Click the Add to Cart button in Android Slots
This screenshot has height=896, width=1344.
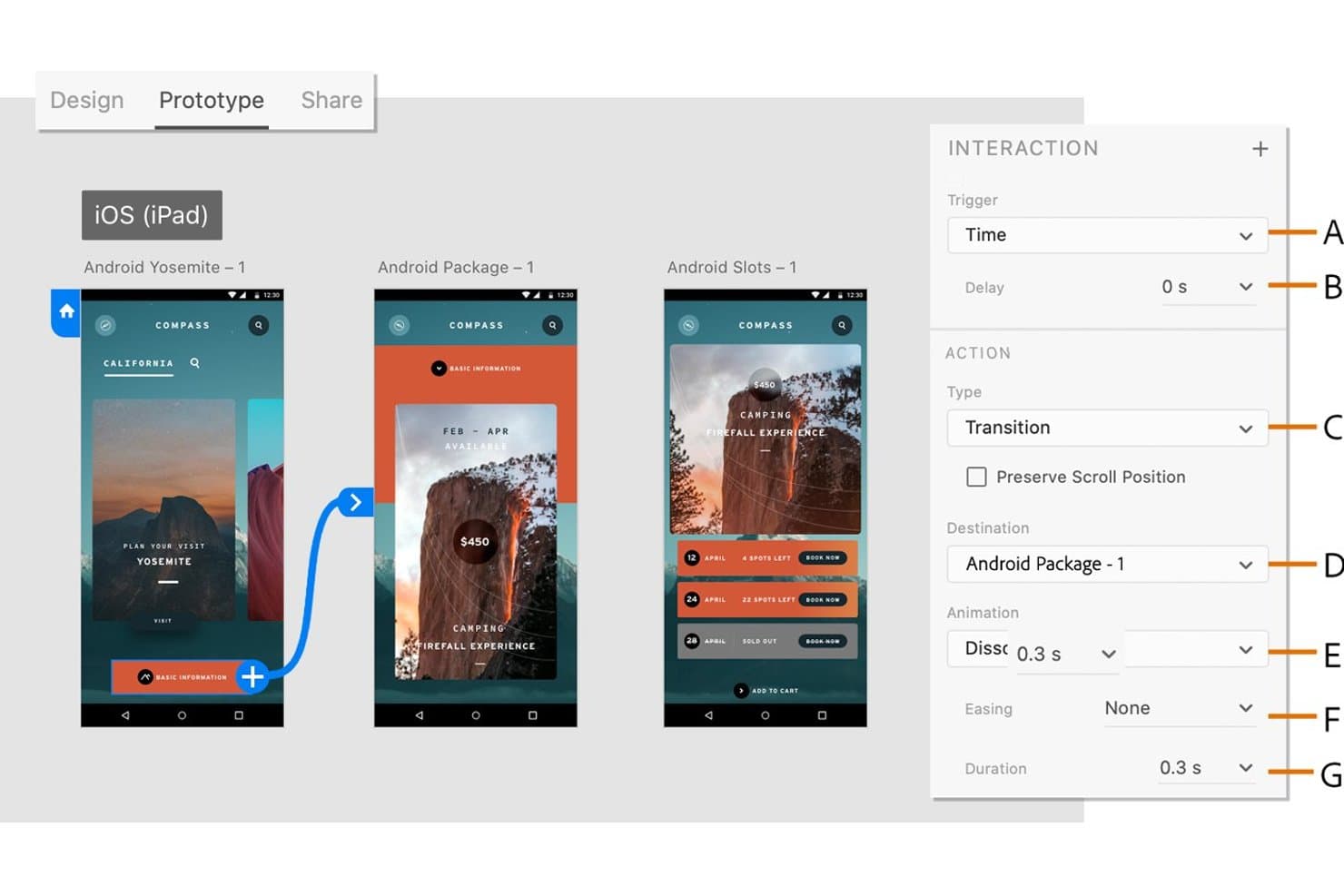pos(766,691)
